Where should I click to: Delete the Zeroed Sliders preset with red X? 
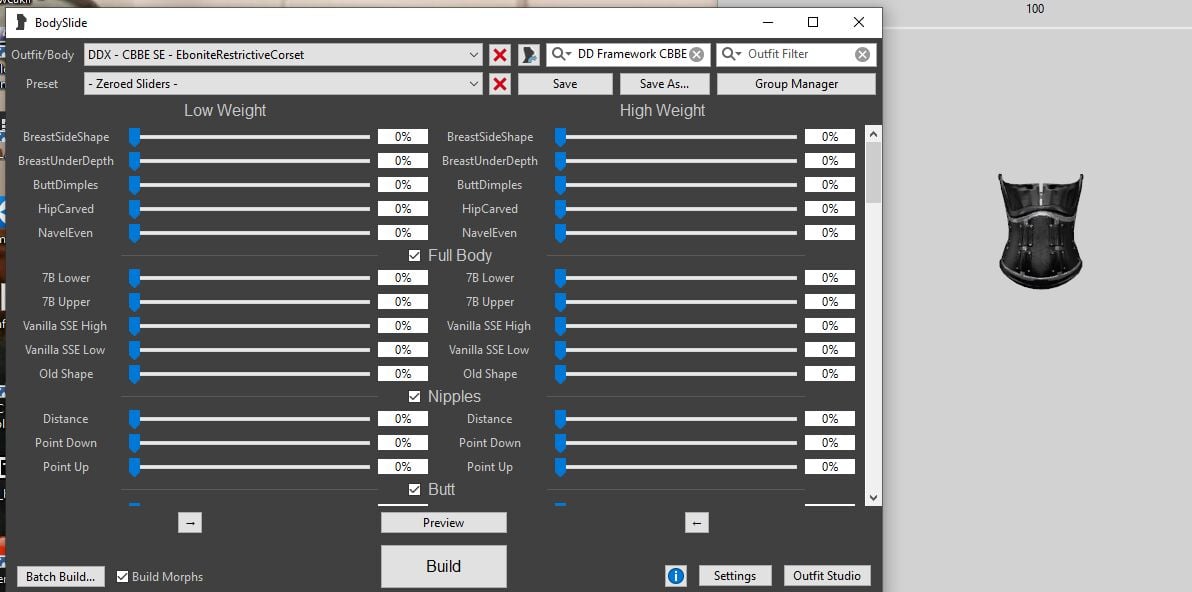click(x=499, y=84)
